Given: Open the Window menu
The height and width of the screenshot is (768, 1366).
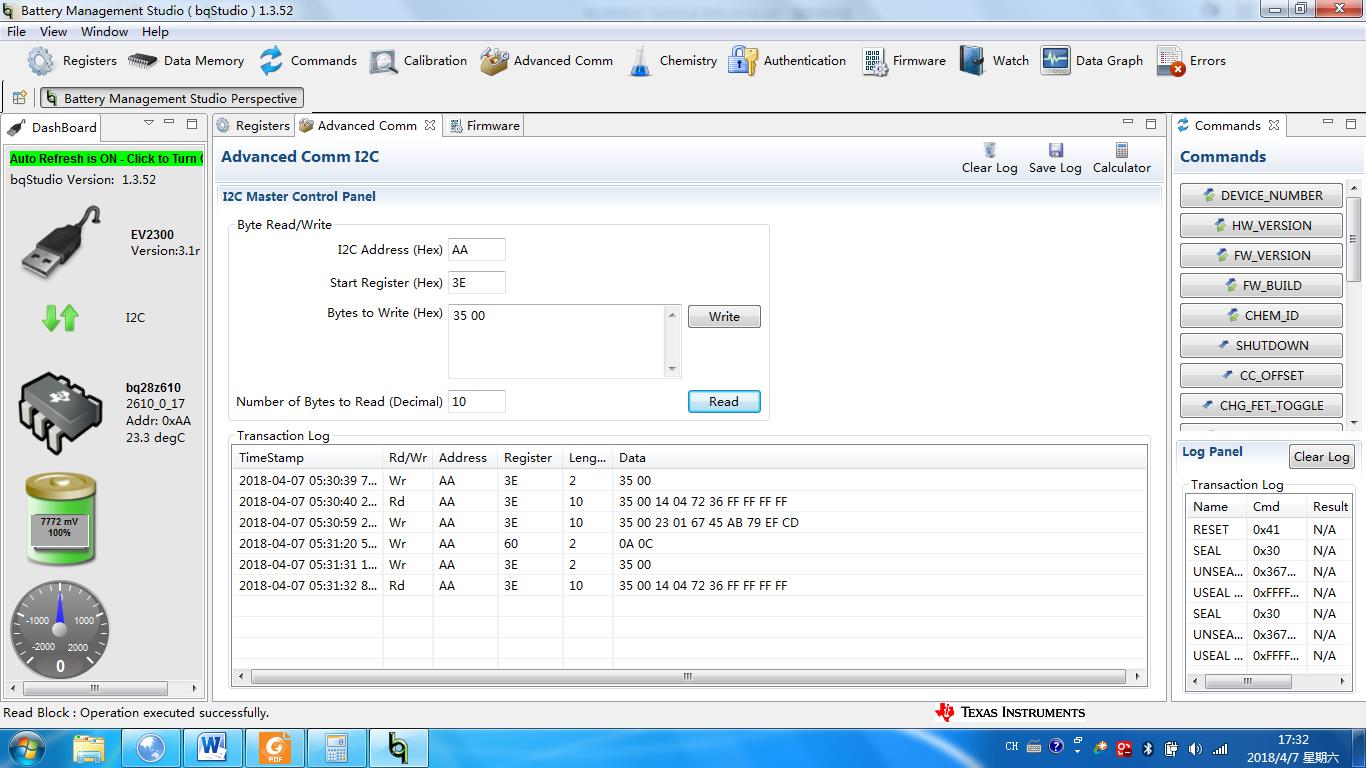Looking at the screenshot, I should (x=104, y=31).
